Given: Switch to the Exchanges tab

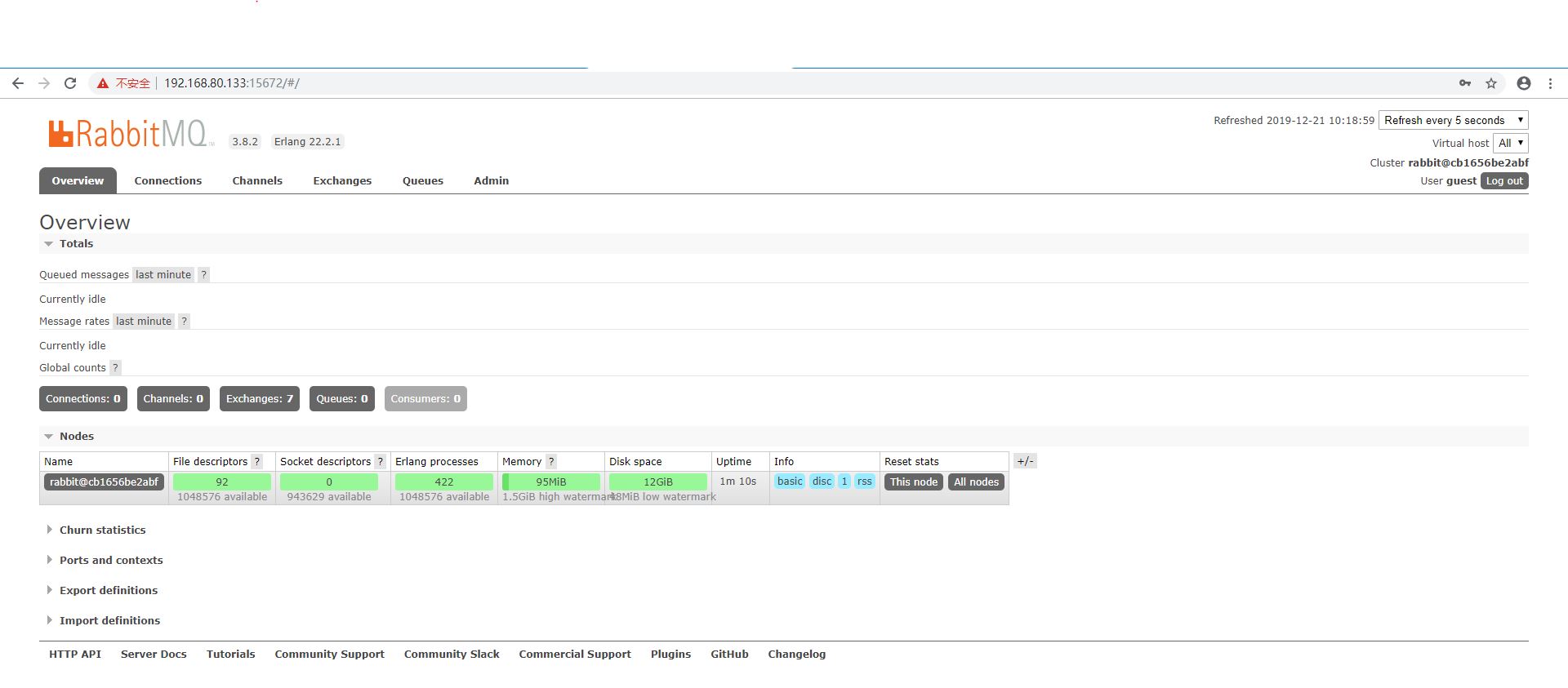Looking at the screenshot, I should click(342, 181).
